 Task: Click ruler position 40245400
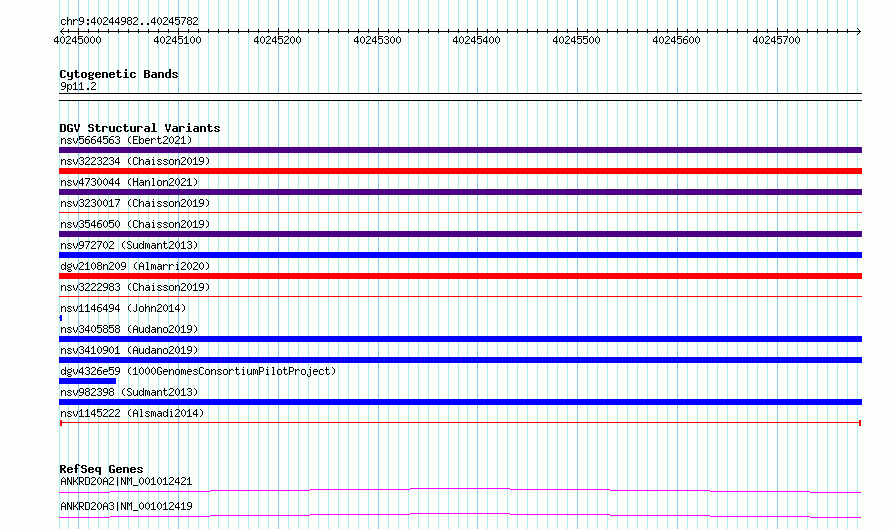pyautogui.click(x=476, y=40)
